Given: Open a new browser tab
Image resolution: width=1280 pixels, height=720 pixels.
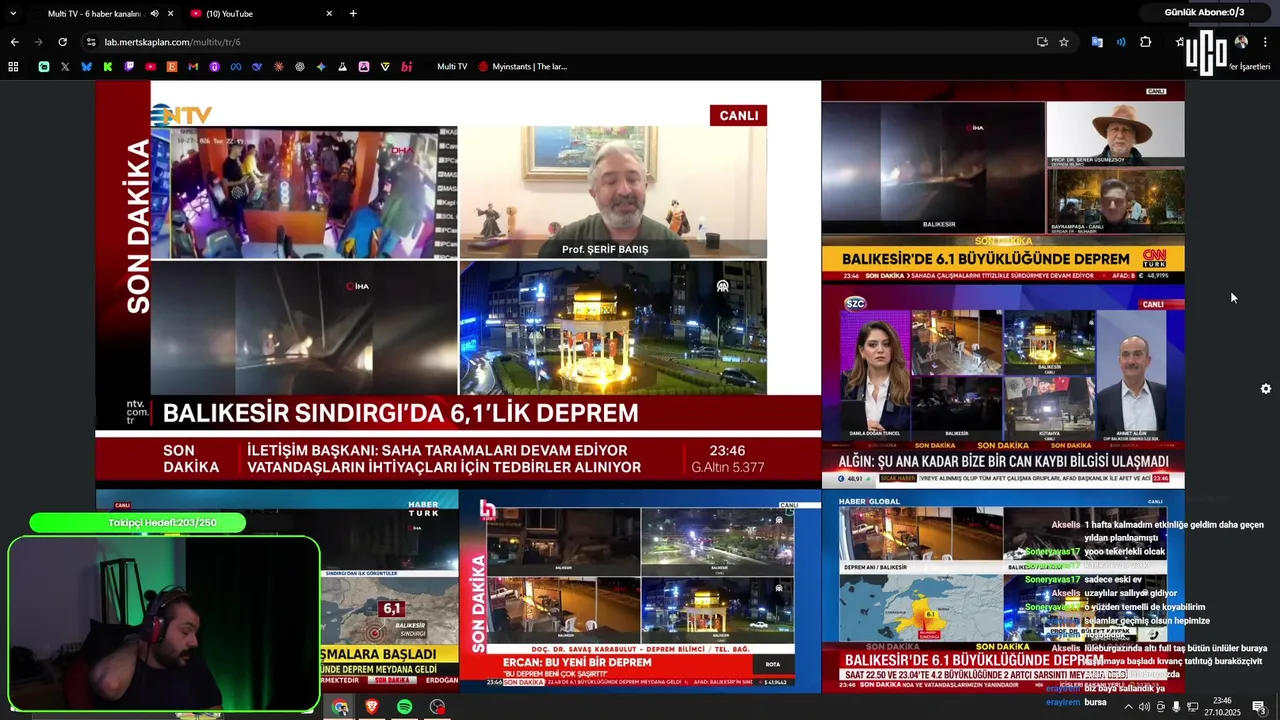Looking at the screenshot, I should (x=353, y=14).
